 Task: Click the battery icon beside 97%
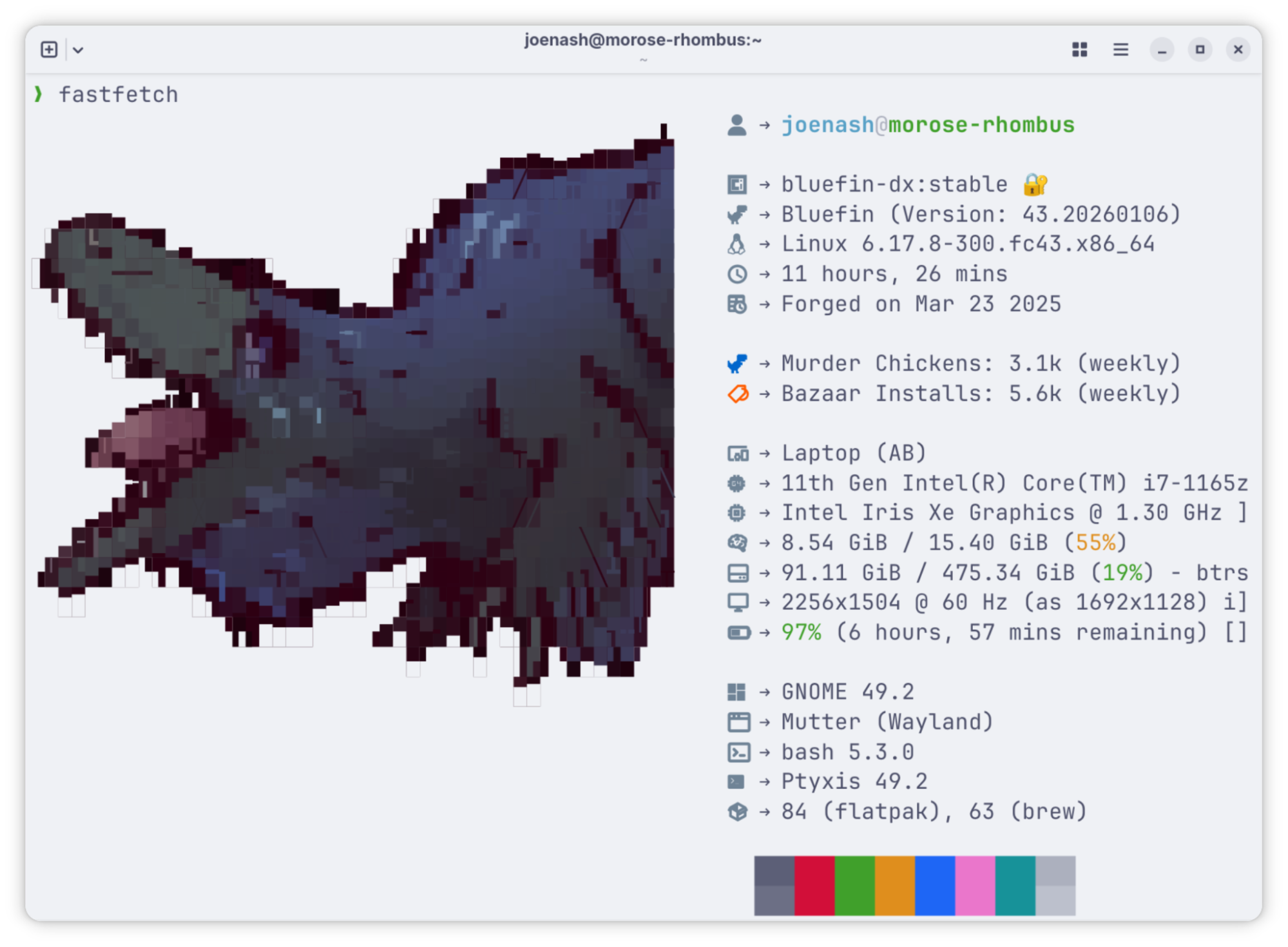coord(738,632)
